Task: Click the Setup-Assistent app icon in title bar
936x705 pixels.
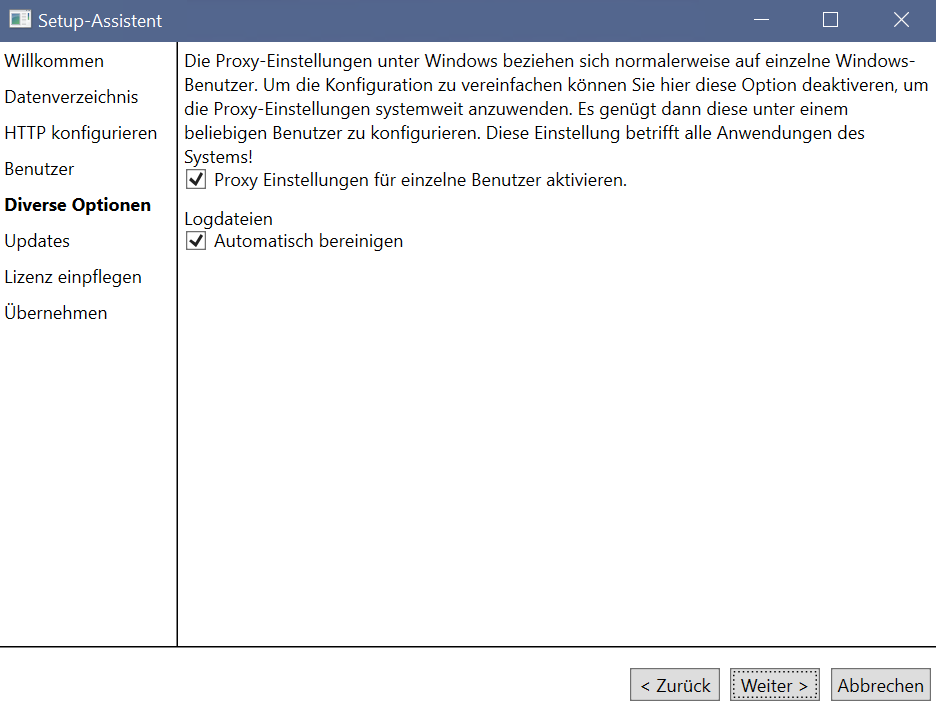Action: click(20, 20)
